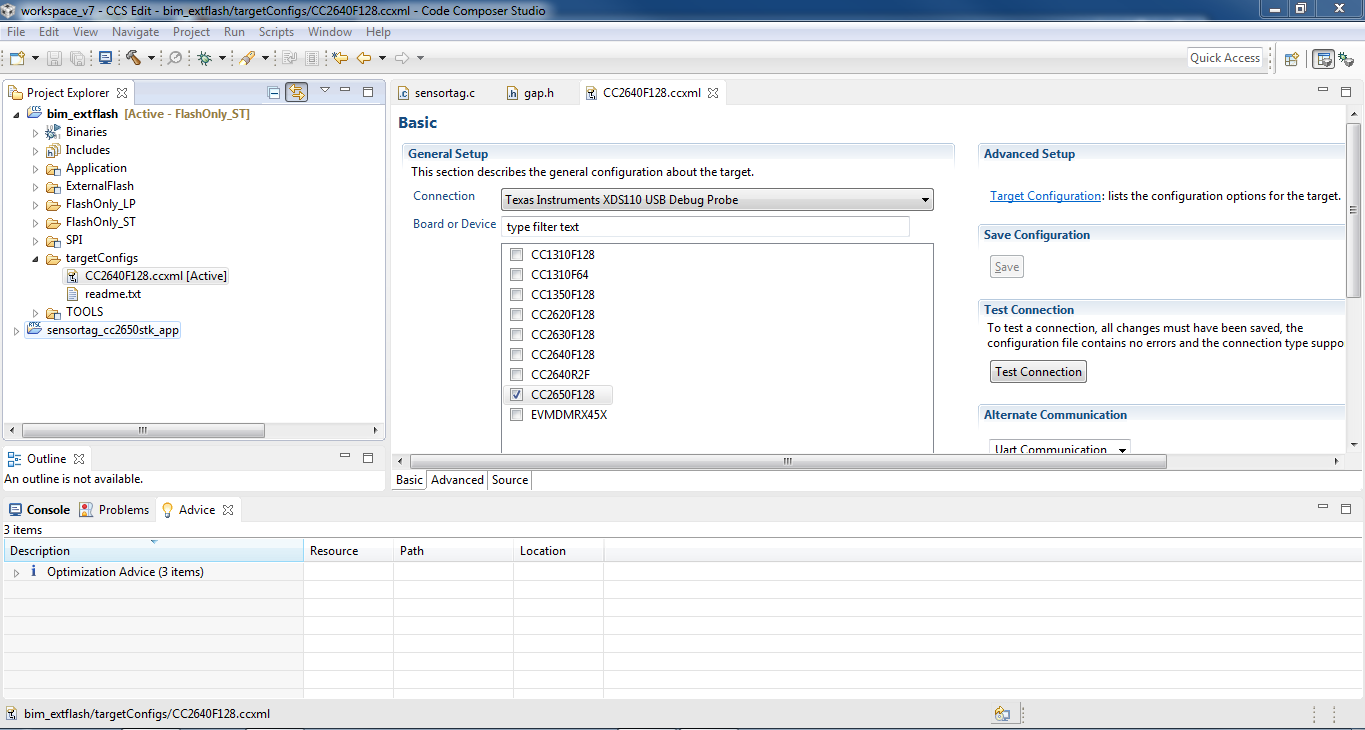Screen dimensions: 1365x730
Task: Click the Build hammer icon
Action: tap(133, 58)
